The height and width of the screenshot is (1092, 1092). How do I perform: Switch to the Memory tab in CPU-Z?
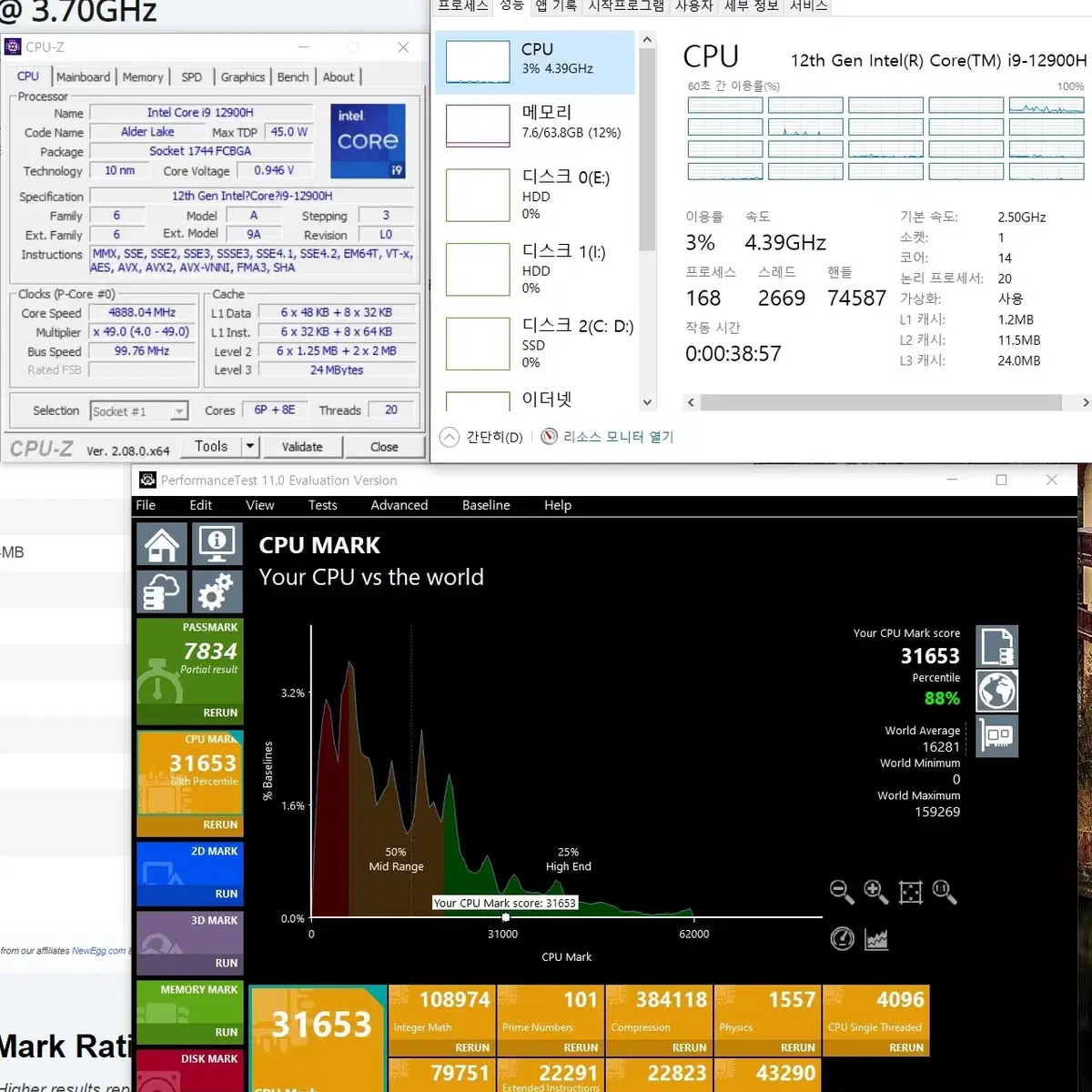[143, 77]
